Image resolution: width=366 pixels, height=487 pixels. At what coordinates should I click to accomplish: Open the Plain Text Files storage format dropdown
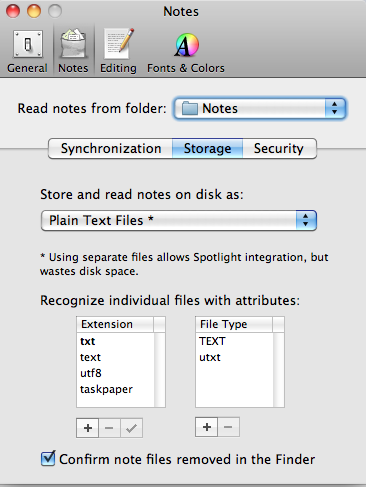point(179,220)
